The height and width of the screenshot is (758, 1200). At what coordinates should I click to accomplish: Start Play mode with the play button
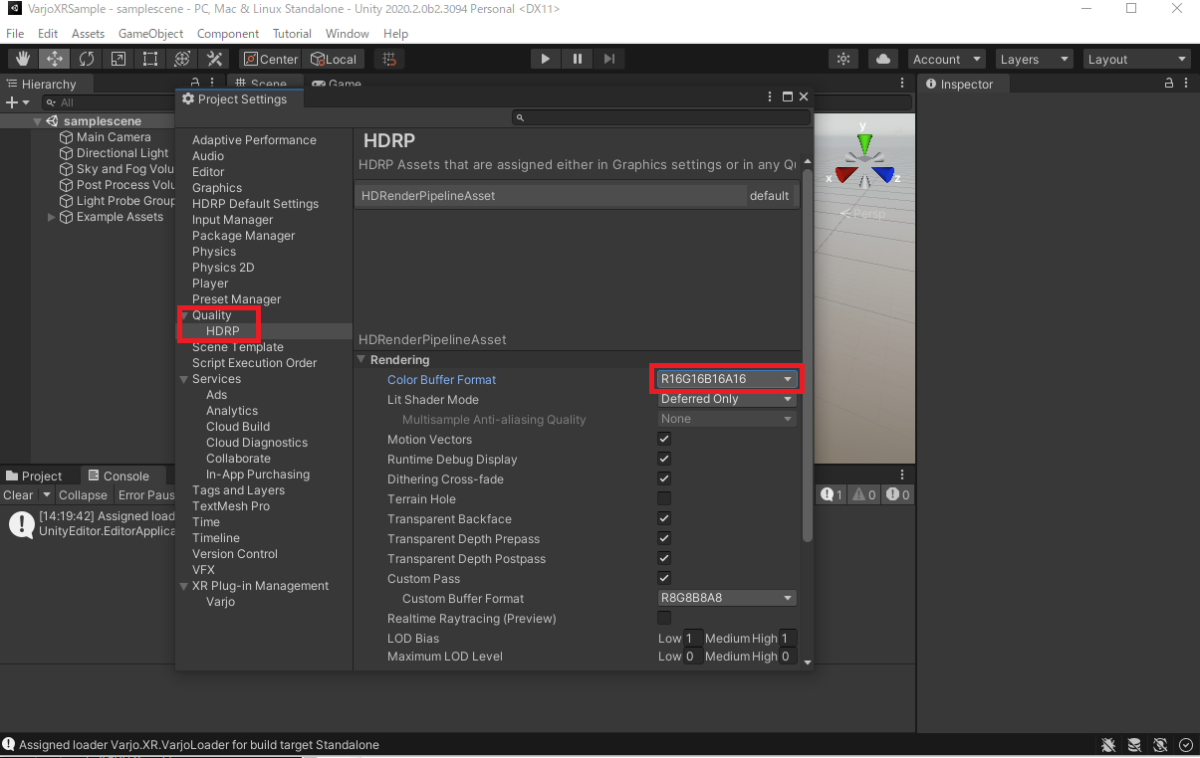tap(545, 59)
